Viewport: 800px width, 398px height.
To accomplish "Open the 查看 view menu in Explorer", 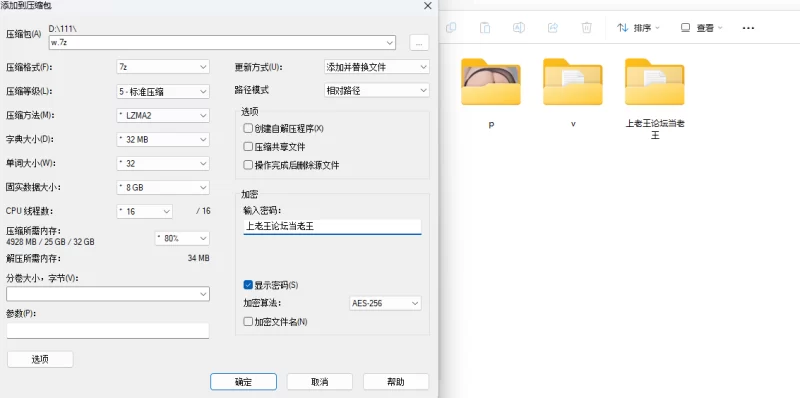I will coord(702,28).
